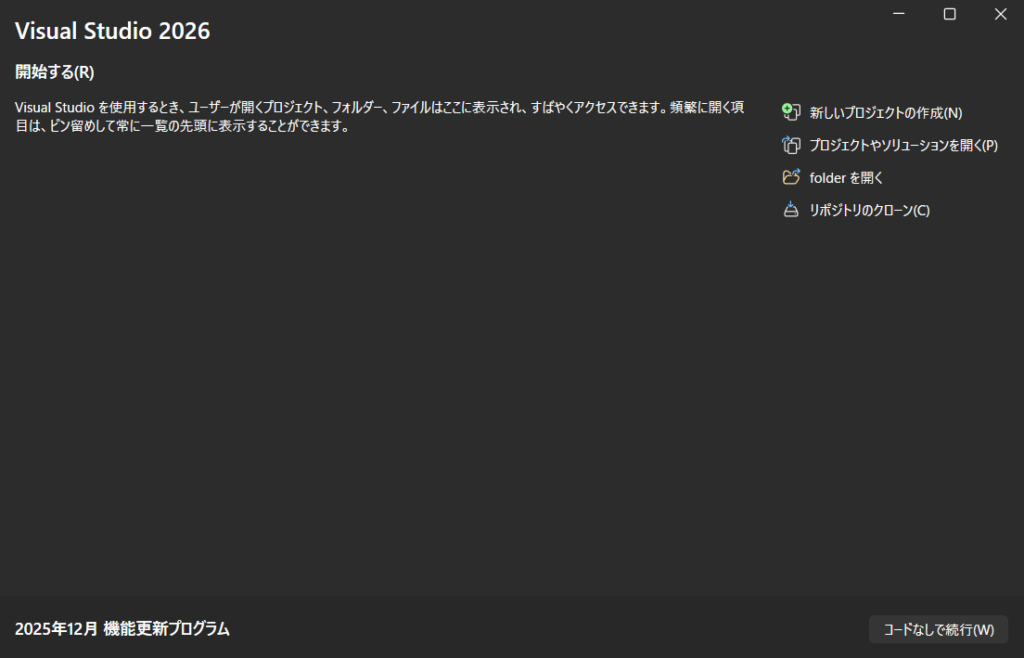Focus the 開始する(R) heading
This screenshot has height=658, width=1024.
(x=54, y=72)
